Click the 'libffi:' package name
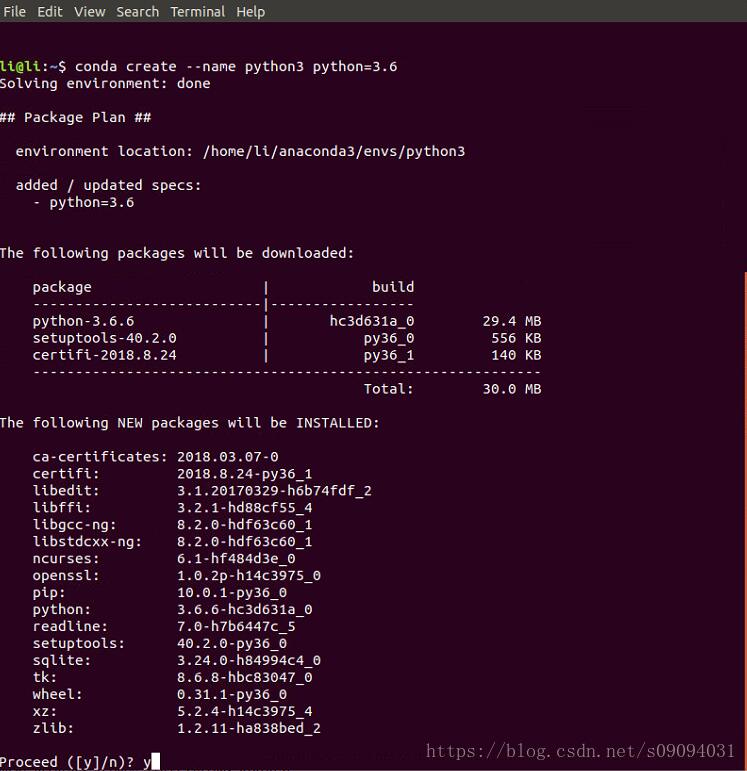Image resolution: width=747 pixels, height=771 pixels. (62, 508)
